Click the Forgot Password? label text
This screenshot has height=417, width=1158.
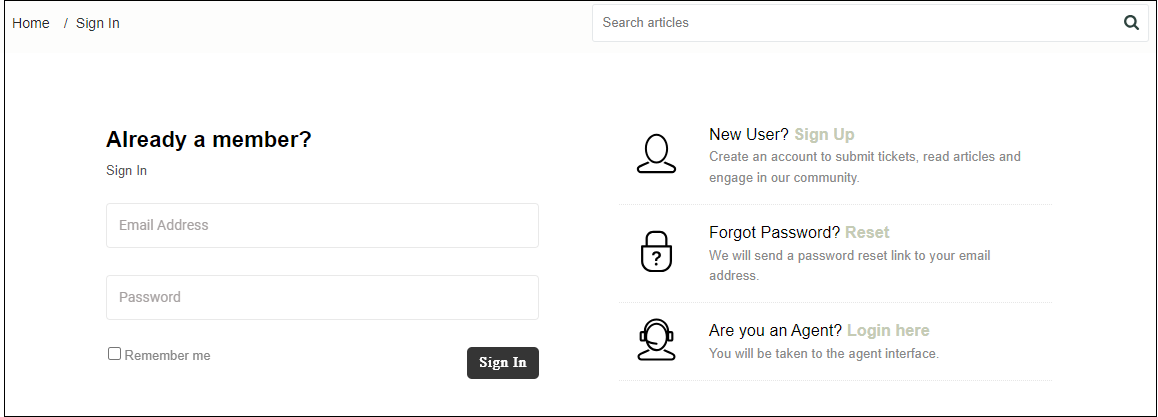[x=775, y=232]
